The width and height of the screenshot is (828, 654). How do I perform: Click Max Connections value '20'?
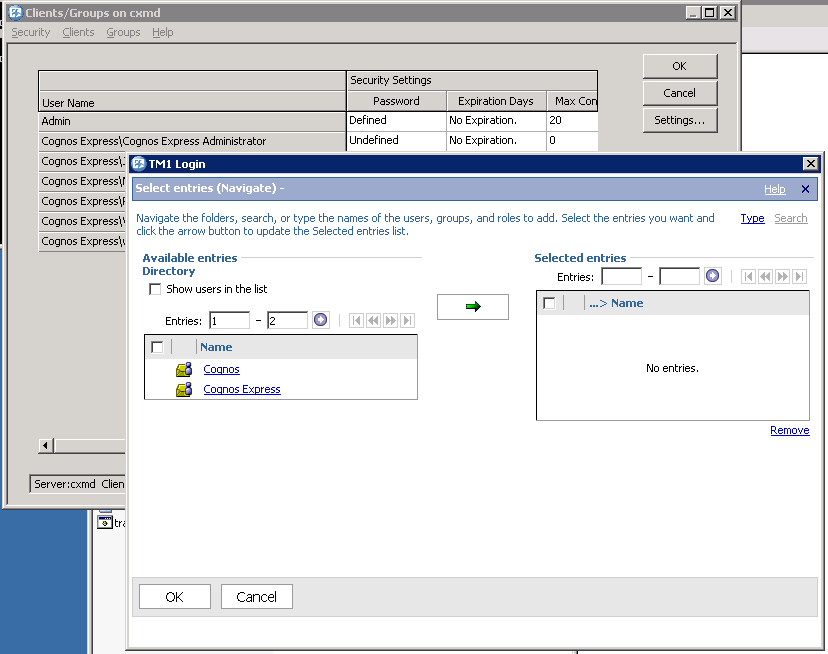[572, 120]
